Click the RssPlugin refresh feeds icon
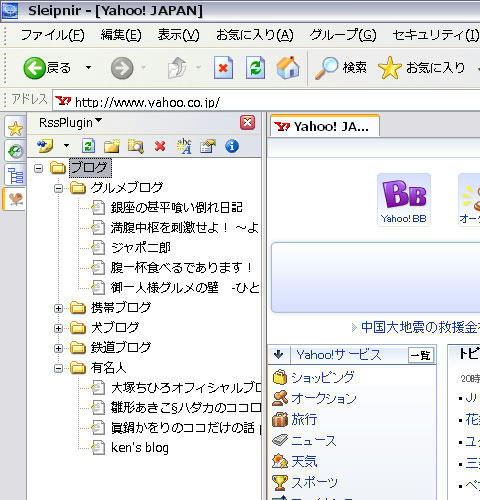Screen dimensions: 480x500 pyautogui.click(x=88, y=146)
